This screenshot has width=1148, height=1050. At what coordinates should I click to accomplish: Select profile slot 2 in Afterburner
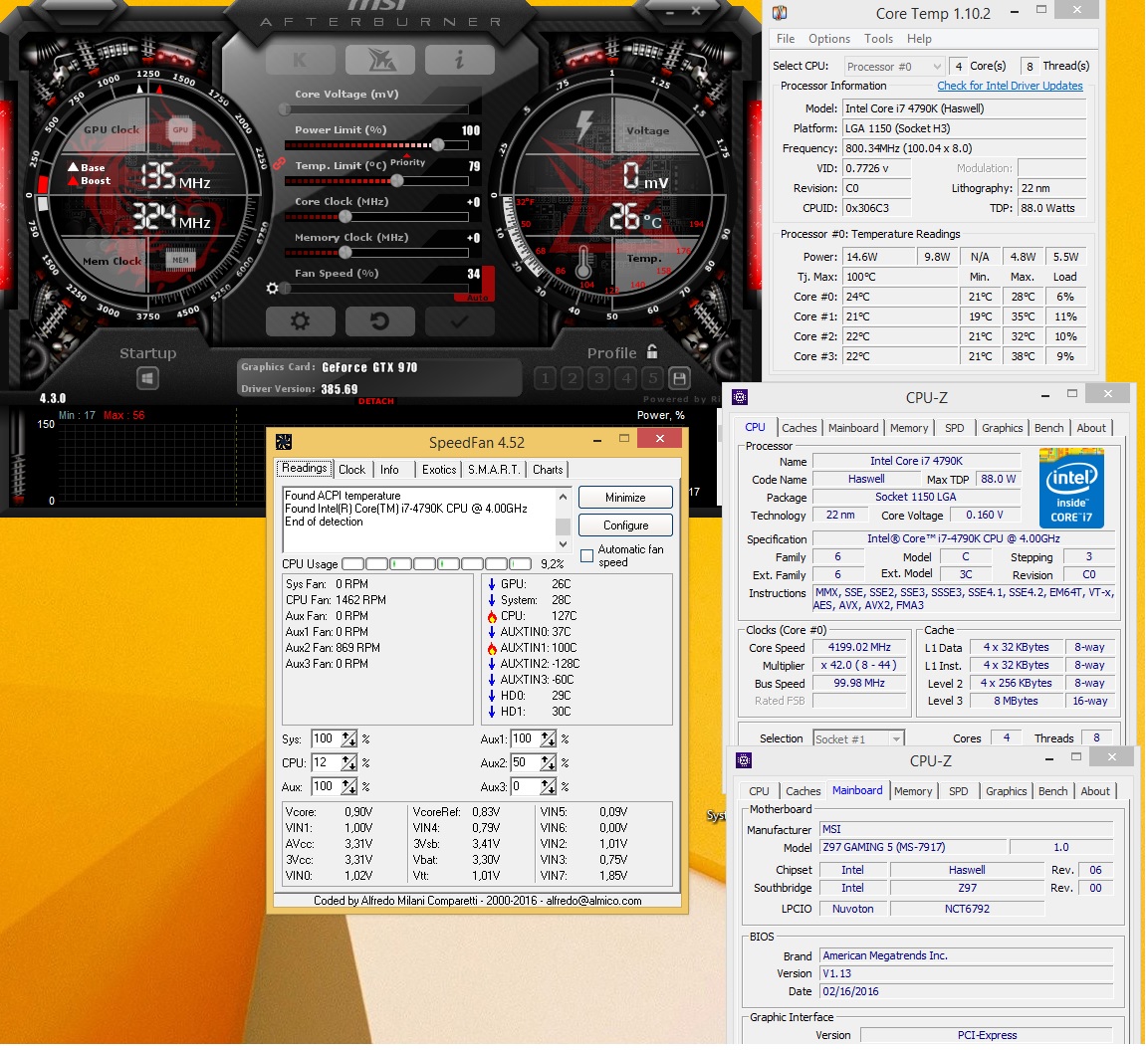click(x=572, y=378)
